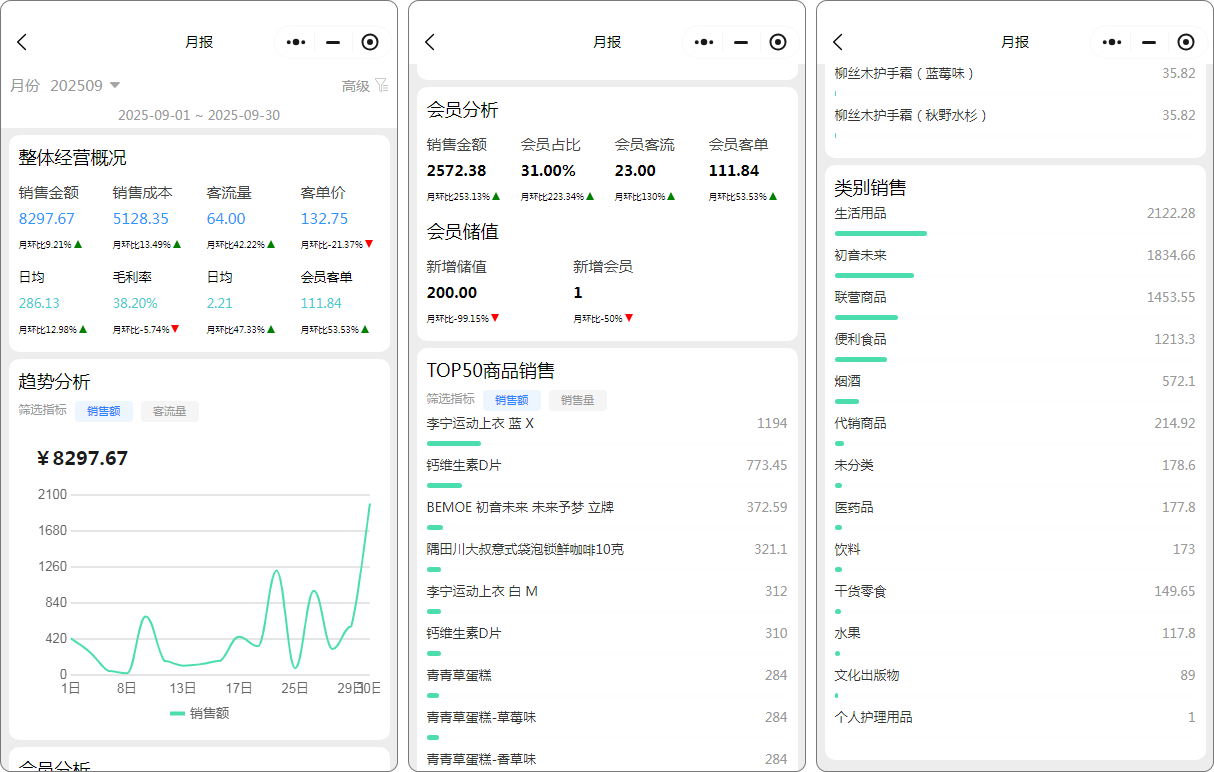This screenshot has width=1214, height=772.
Task: Open the 月份 202509 dropdown arrow
Action: coord(114,86)
